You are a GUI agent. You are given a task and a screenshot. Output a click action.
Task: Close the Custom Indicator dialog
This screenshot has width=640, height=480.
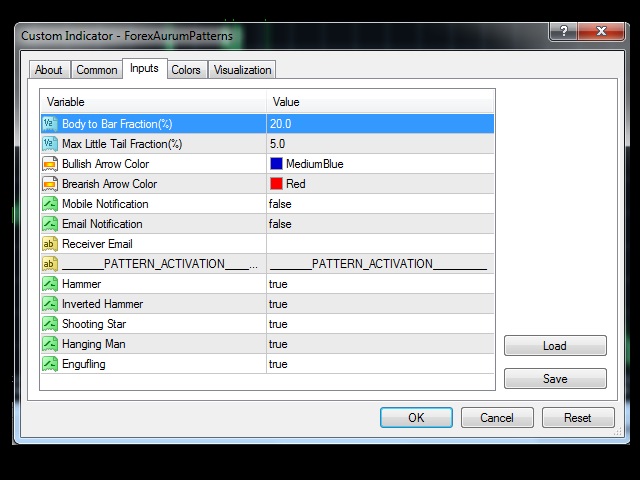pyautogui.click(x=601, y=31)
